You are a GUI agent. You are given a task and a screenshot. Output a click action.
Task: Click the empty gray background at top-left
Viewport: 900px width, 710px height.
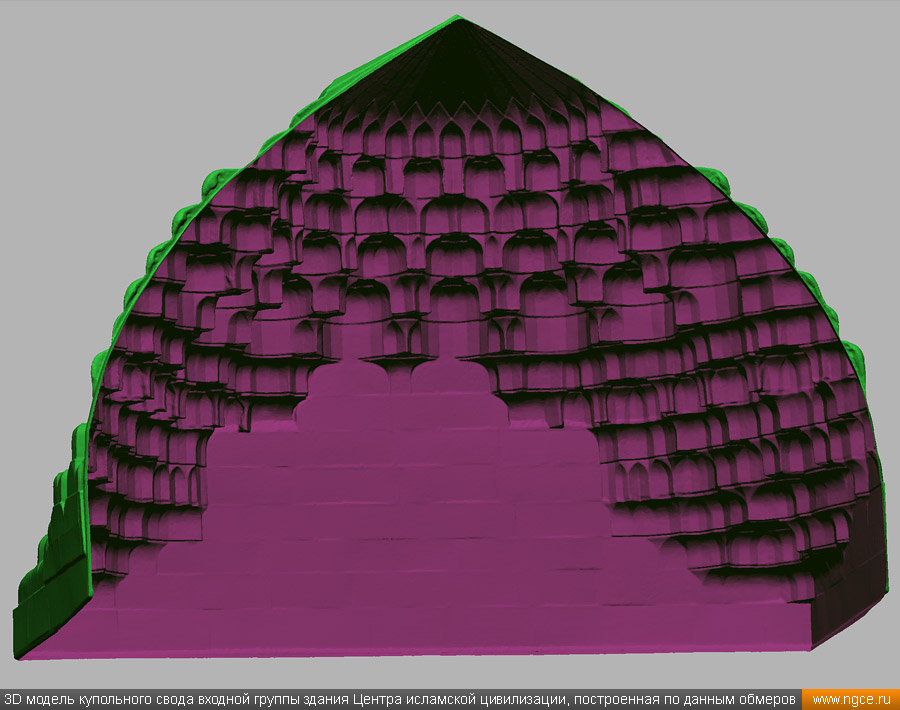coord(100,80)
